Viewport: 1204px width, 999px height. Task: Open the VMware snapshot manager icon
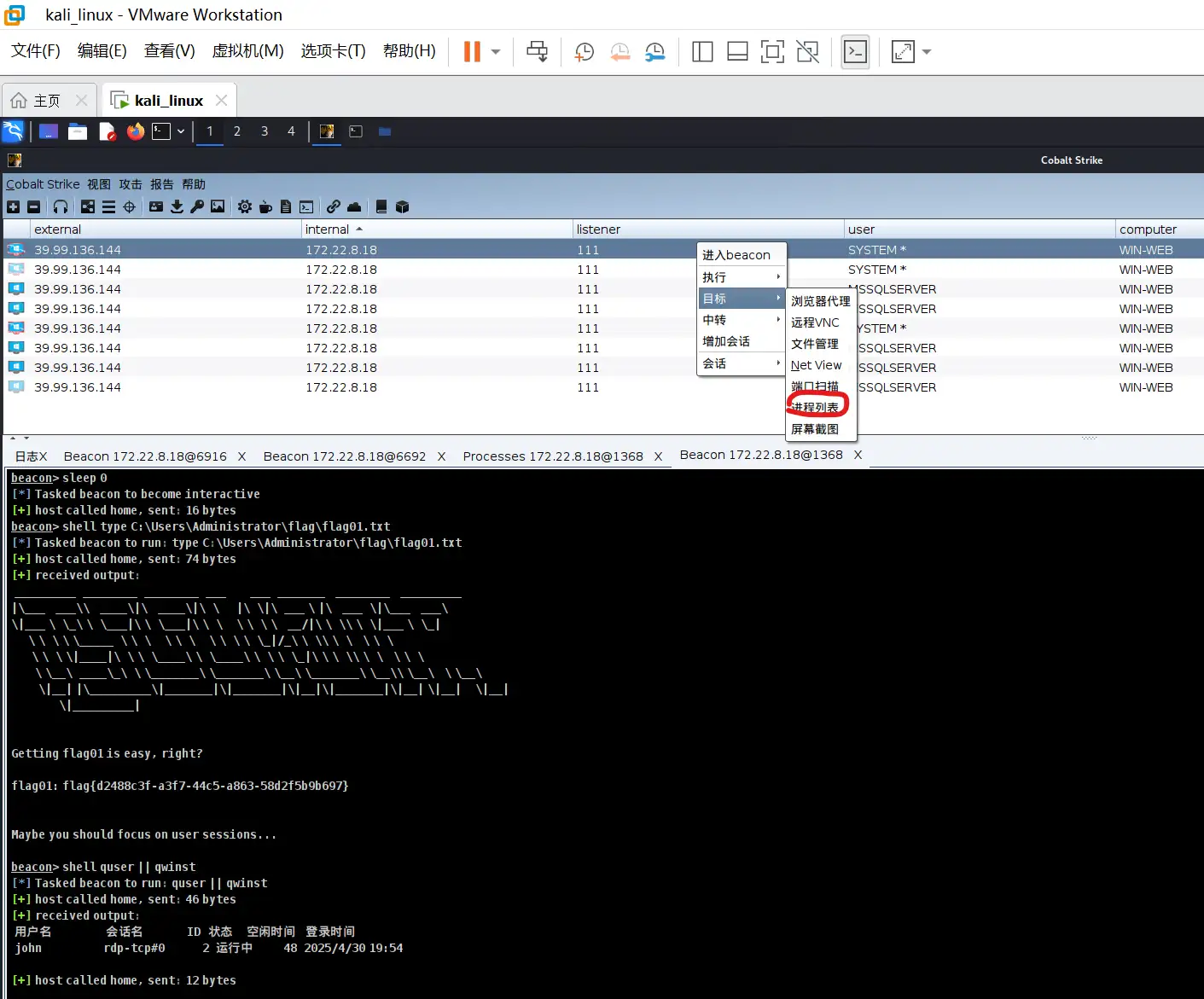click(x=654, y=52)
